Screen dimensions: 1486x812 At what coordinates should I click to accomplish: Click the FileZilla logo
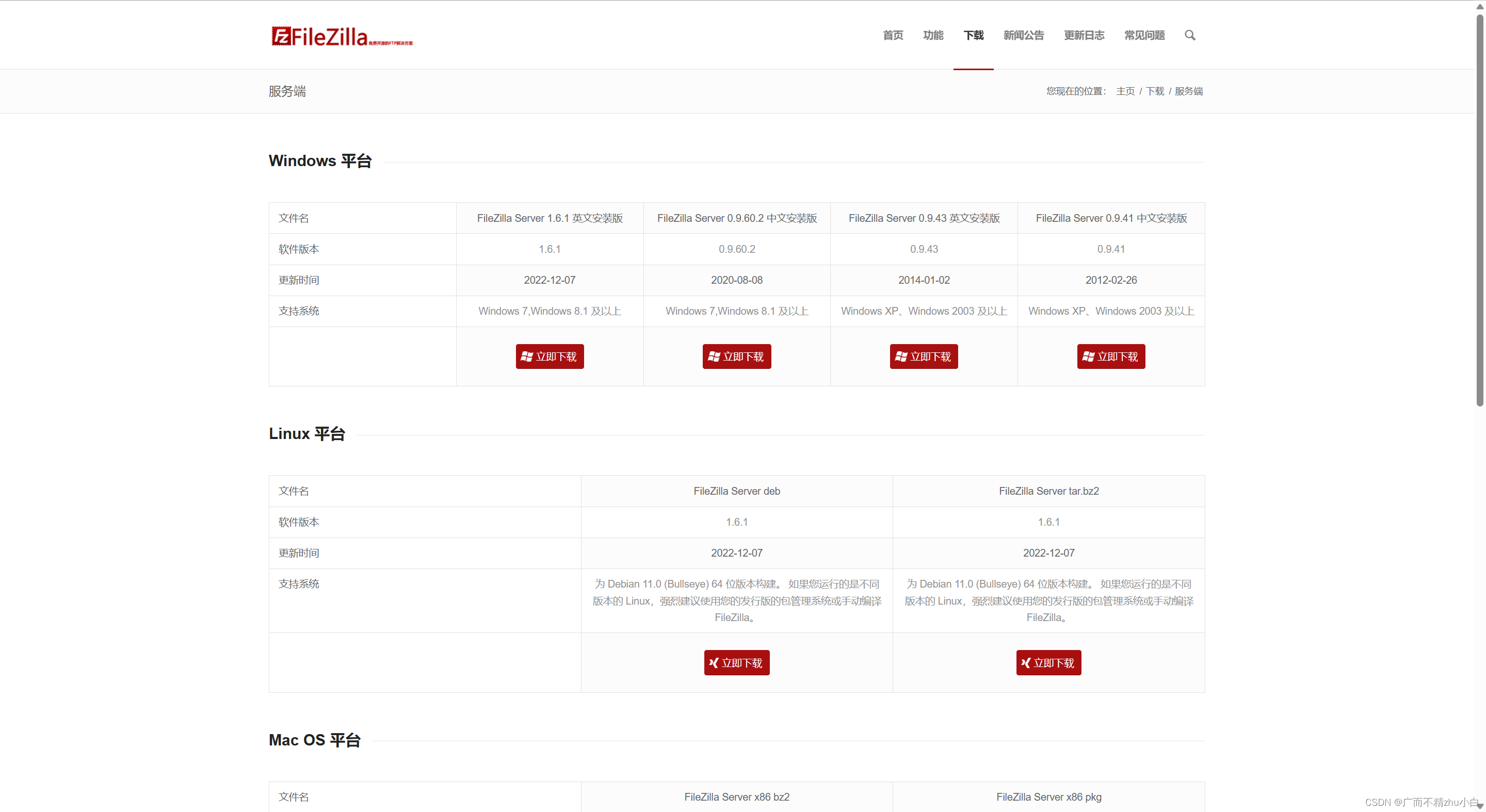click(342, 36)
